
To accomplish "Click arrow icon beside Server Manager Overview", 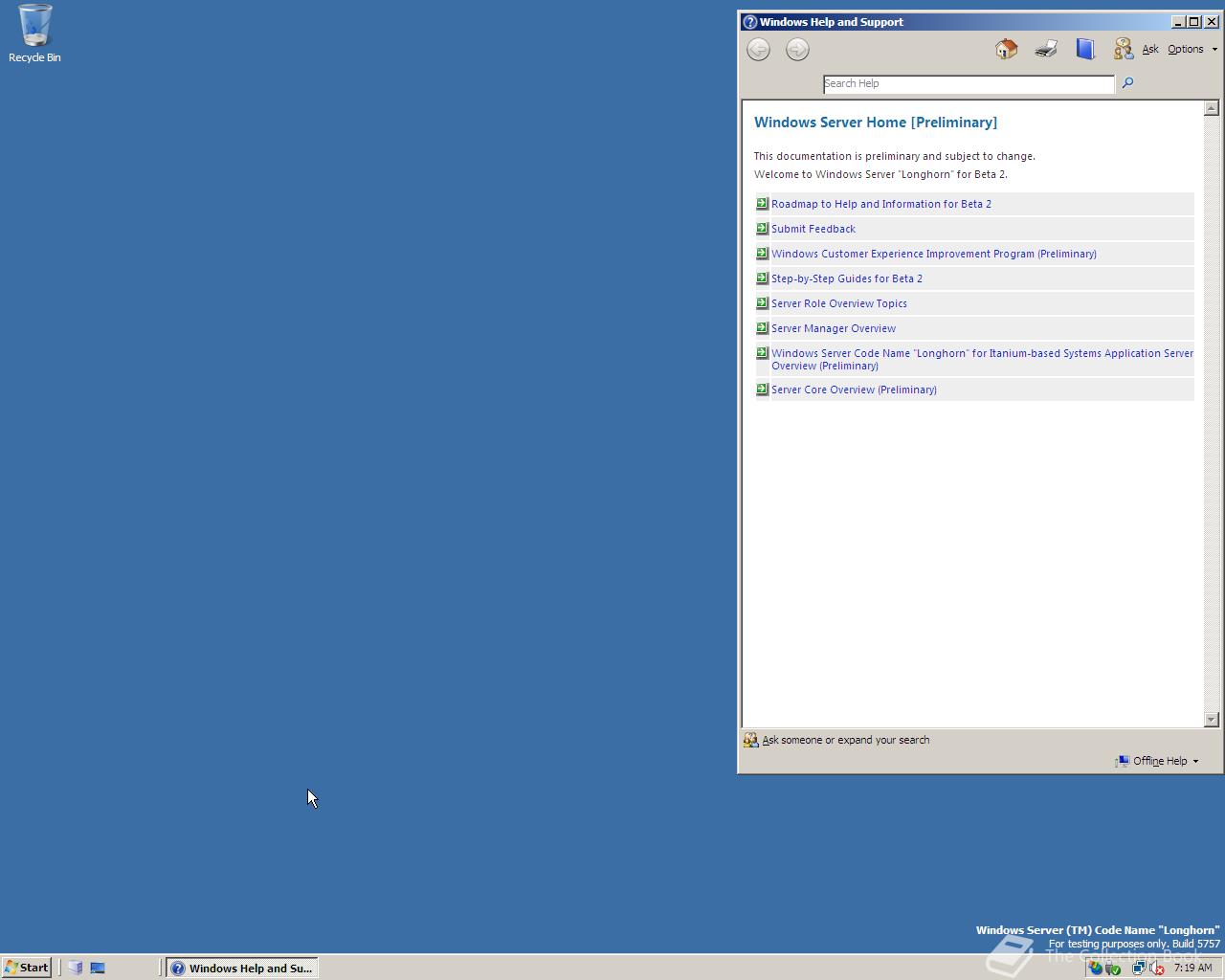I will click(x=762, y=327).
